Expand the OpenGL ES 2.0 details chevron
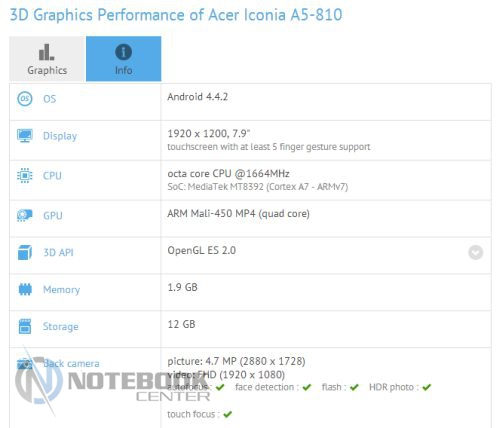 point(476,252)
